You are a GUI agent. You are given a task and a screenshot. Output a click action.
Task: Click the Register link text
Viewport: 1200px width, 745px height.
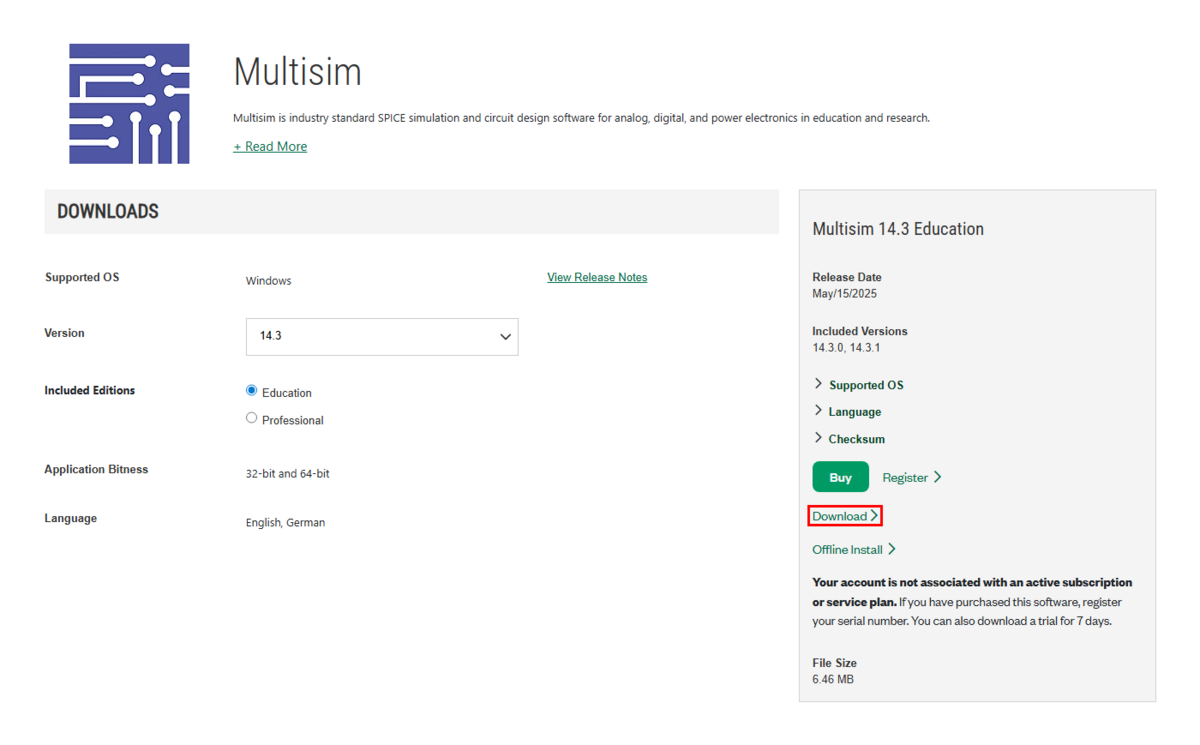pos(905,478)
